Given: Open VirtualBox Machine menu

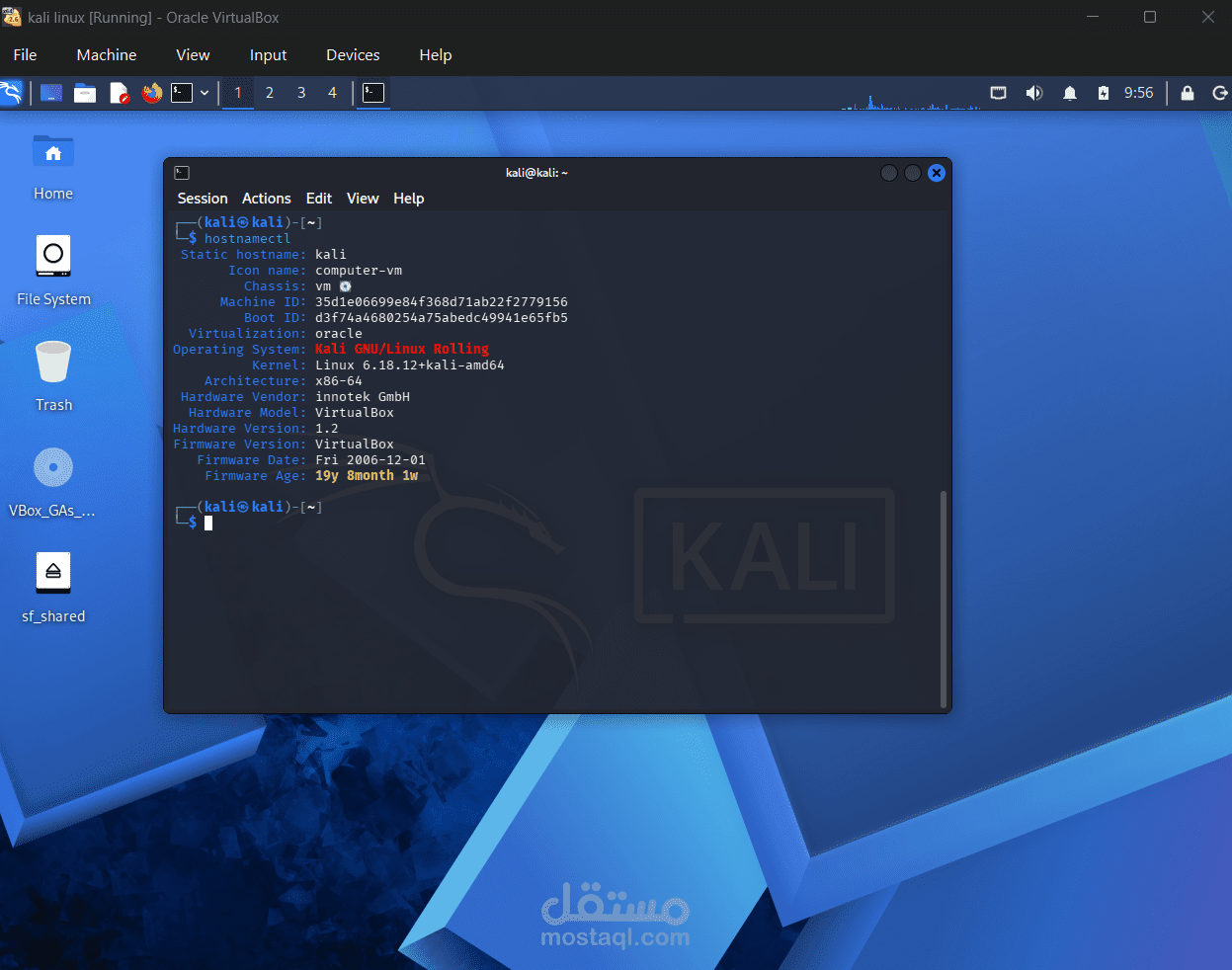Looking at the screenshot, I should pos(107,55).
